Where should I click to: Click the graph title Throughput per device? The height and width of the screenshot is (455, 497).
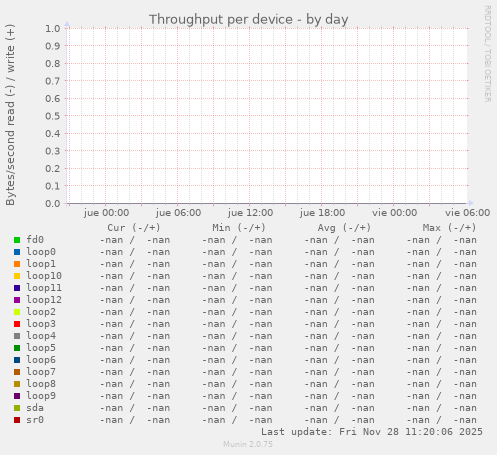[249, 20]
